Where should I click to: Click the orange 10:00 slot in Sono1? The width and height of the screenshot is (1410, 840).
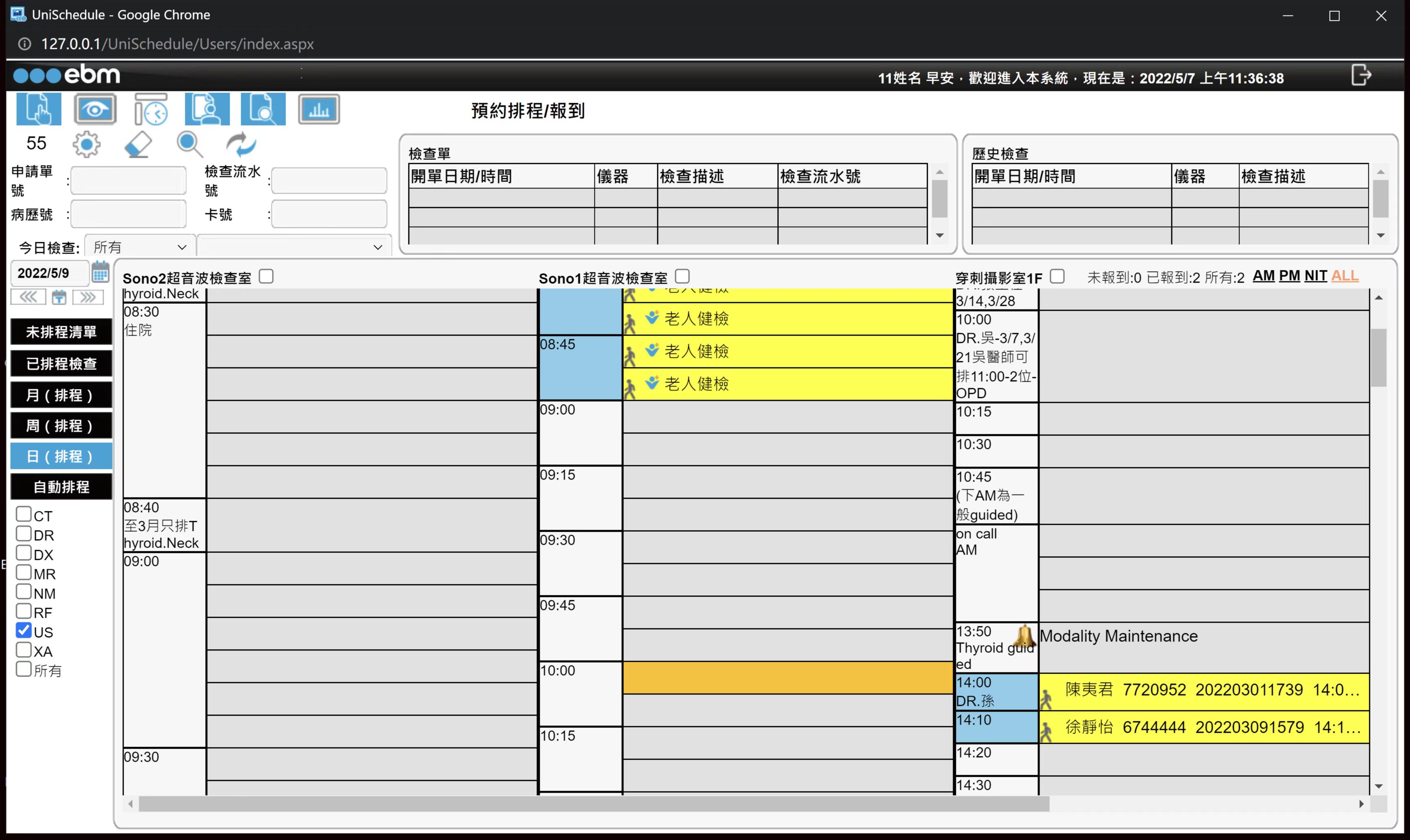(x=788, y=678)
